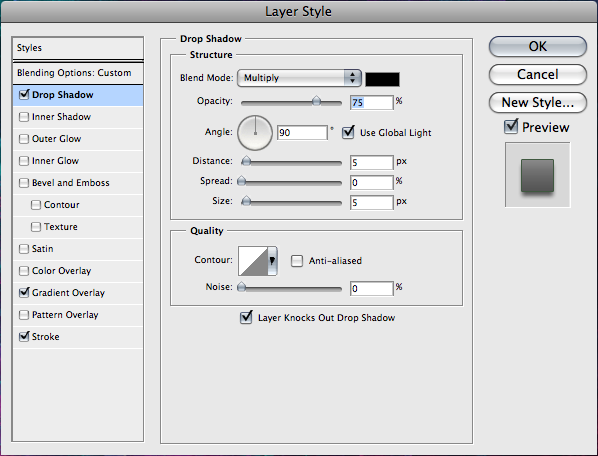This screenshot has width=598, height=456.
Task: Uncheck the Gradient Overlay checkbox
Action: coord(24,293)
